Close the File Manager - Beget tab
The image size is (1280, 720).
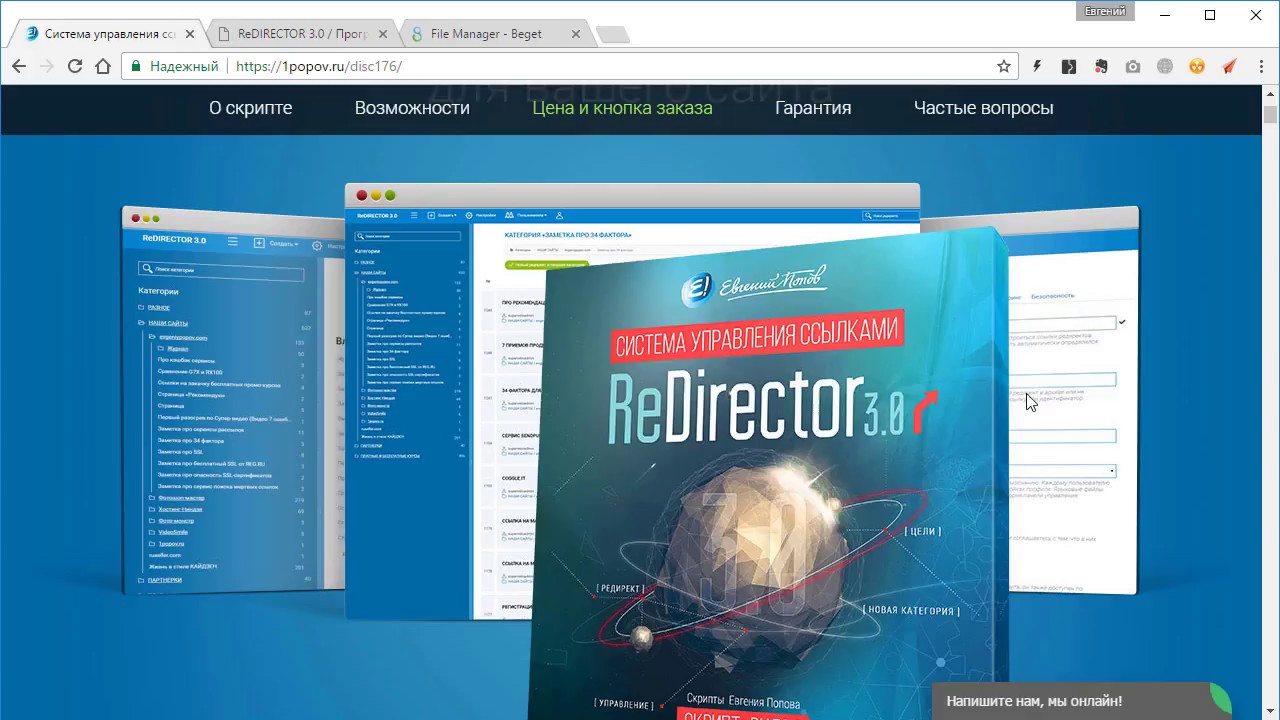[576, 34]
